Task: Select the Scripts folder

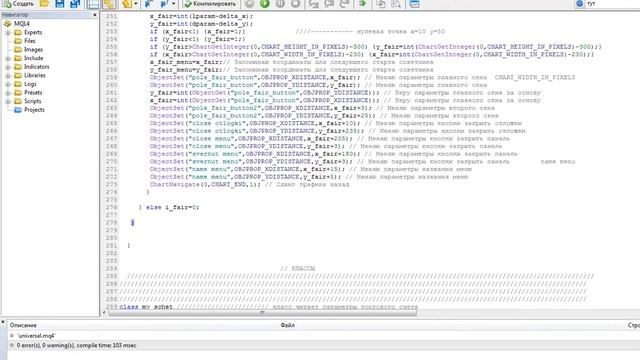Action: pos(33,101)
